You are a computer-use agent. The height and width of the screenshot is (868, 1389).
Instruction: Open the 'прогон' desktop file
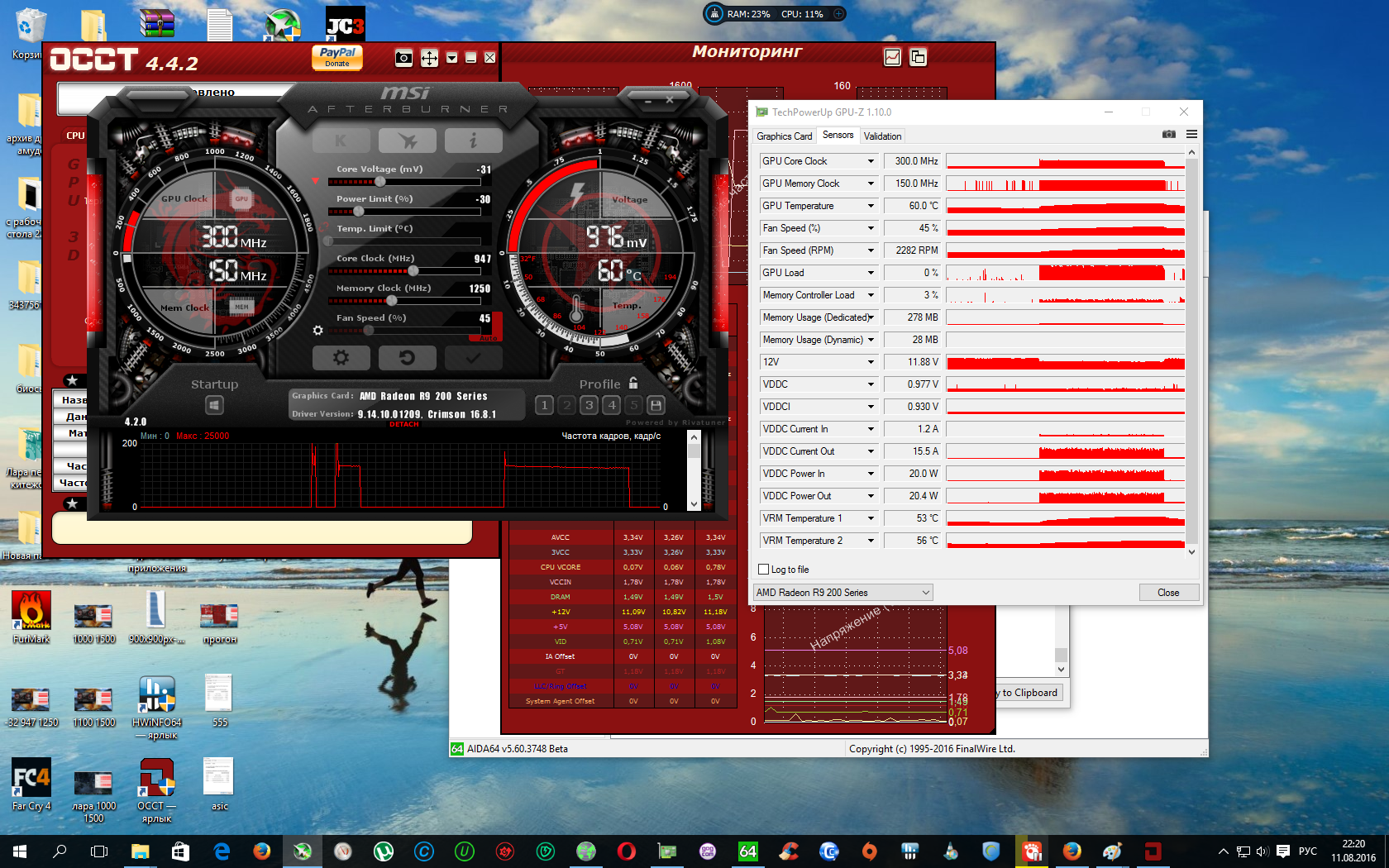click(x=219, y=624)
